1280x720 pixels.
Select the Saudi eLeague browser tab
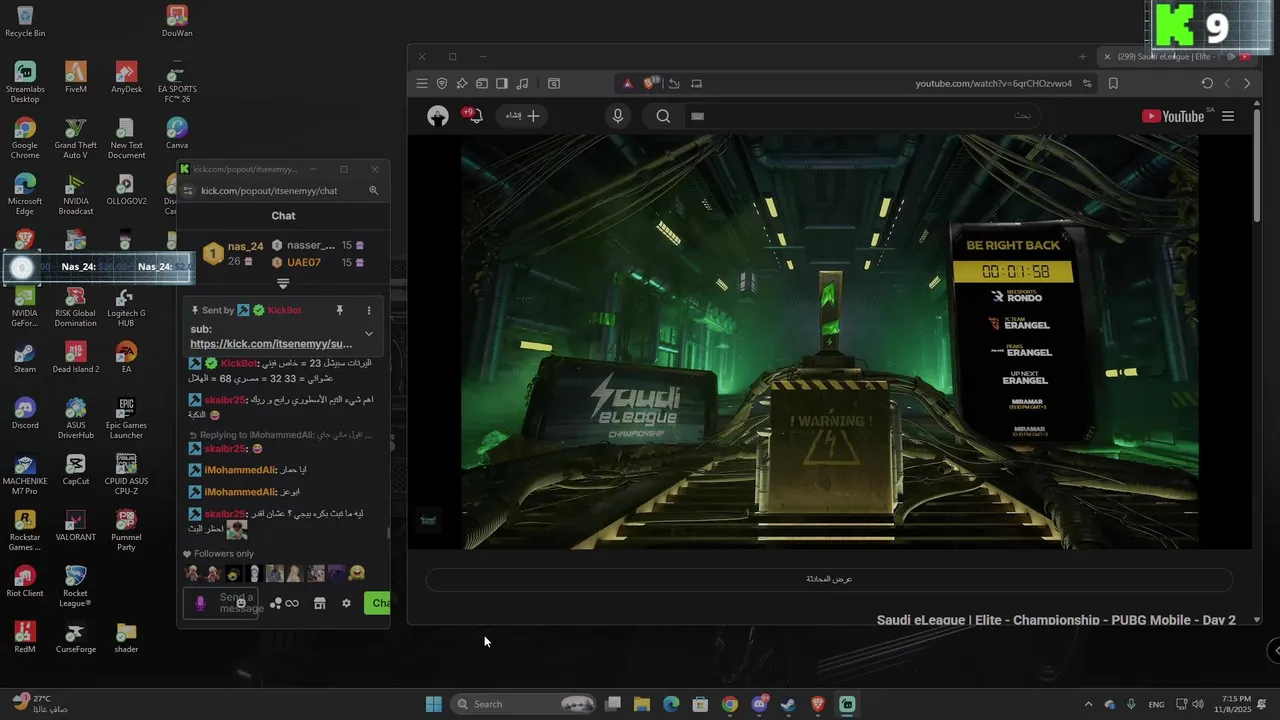tap(1175, 57)
